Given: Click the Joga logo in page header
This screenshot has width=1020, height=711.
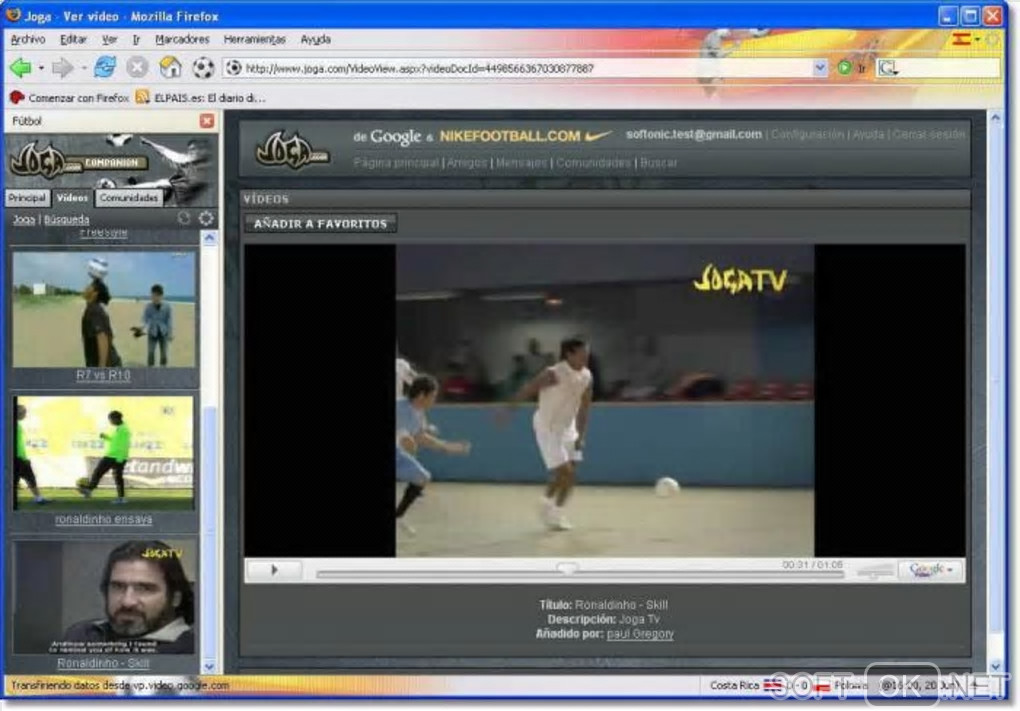Looking at the screenshot, I should pos(292,150).
